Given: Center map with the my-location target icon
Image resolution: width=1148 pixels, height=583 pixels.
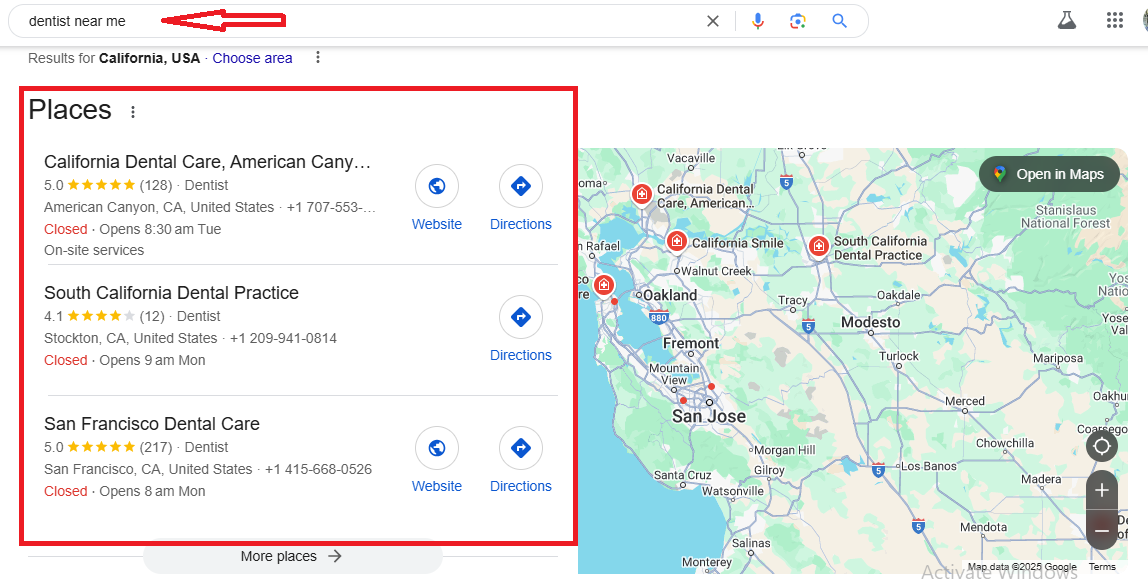Looking at the screenshot, I should click(x=1101, y=446).
